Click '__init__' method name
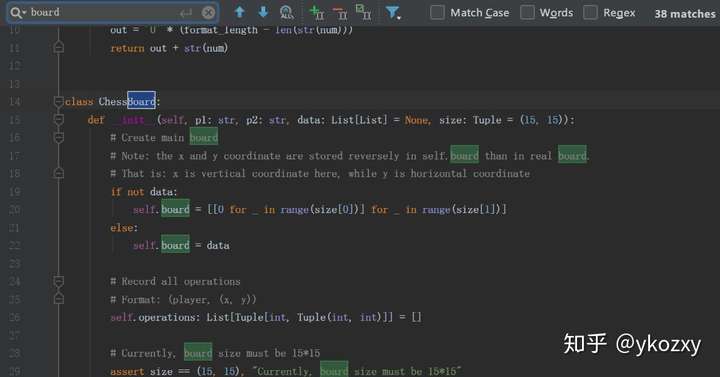 [x=133, y=120]
